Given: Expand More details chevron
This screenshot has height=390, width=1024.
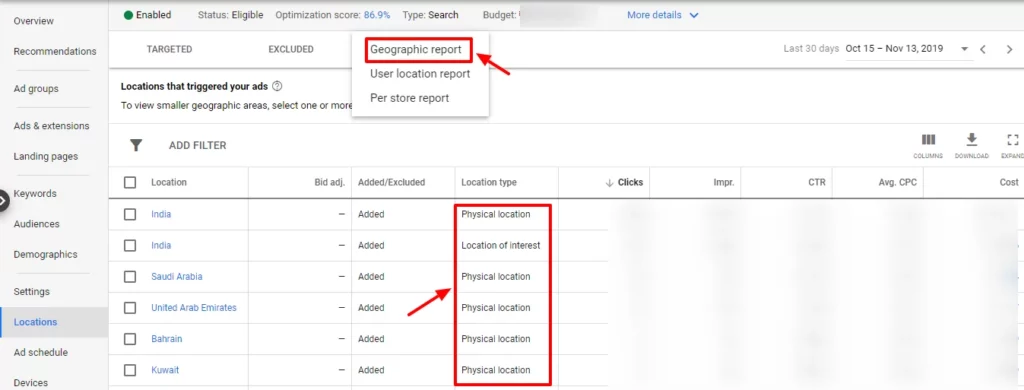Looking at the screenshot, I should point(694,15).
